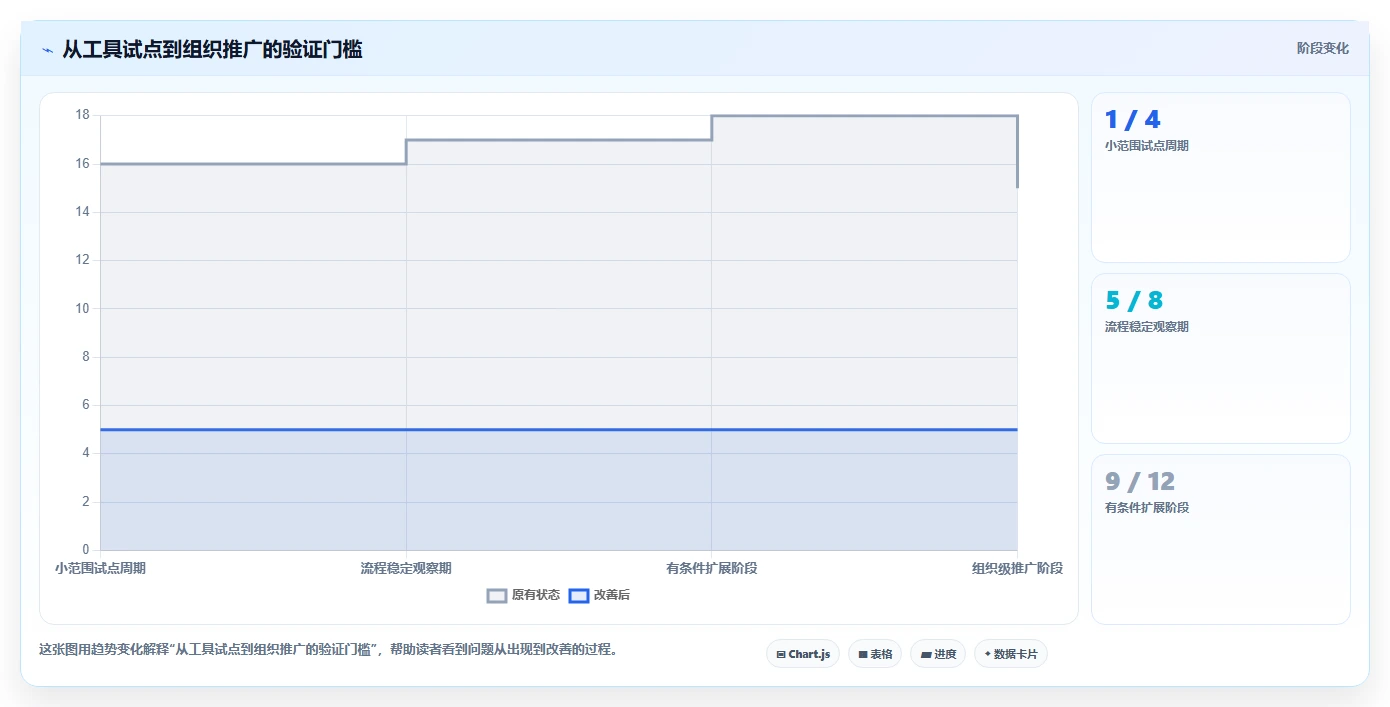Open the 5 / 8 流程稳定观察期 card
1390x707 pixels.
point(1221,359)
